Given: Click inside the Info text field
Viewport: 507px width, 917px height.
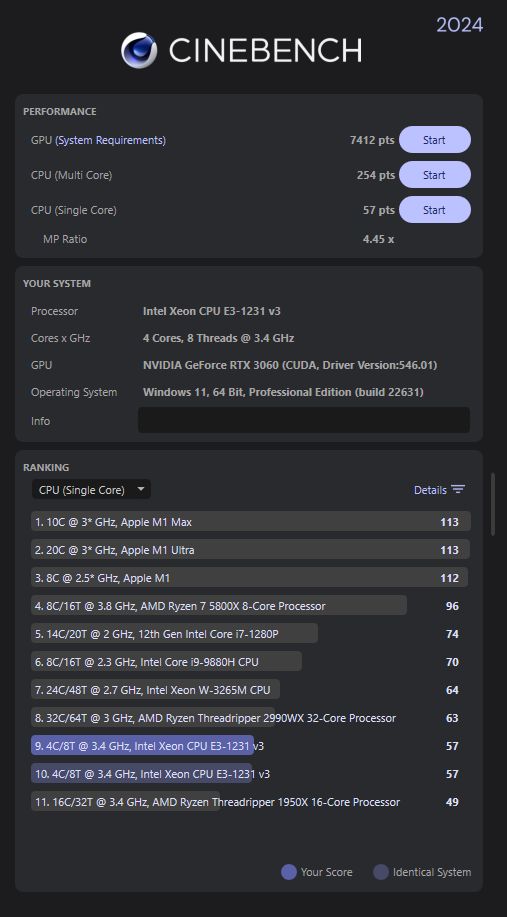Looking at the screenshot, I should pos(303,420).
